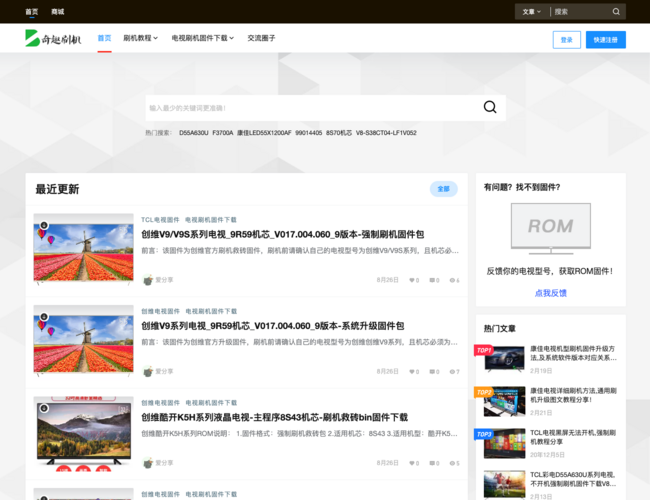Click the 点我反馈 link
Image resolution: width=650 pixels, height=500 pixels.
click(x=551, y=293)
